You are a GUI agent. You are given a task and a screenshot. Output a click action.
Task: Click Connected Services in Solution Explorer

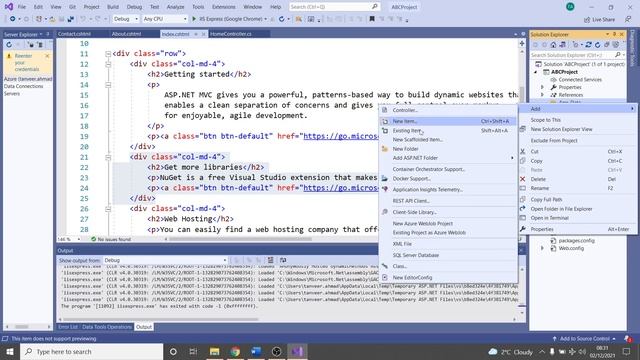tap(580, 80)
